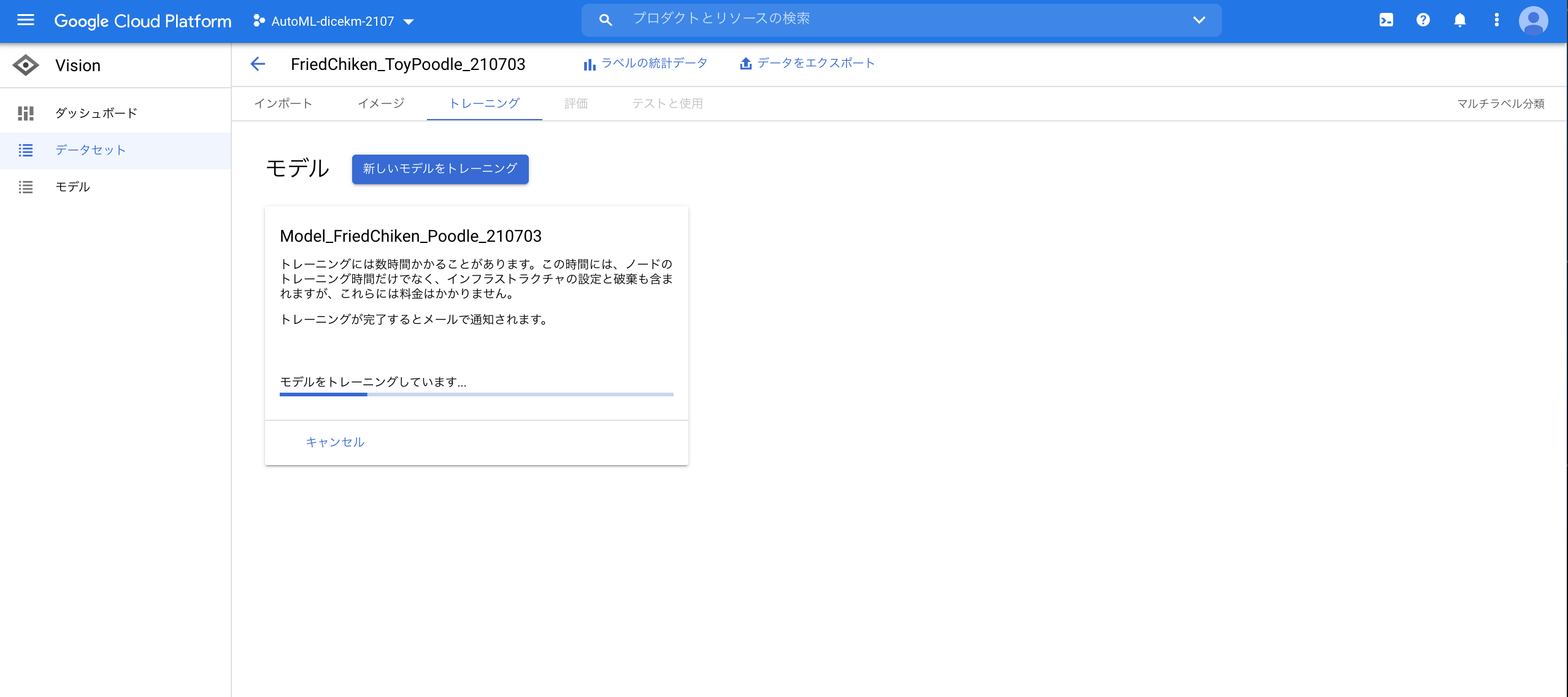Cancel training with キャンセル
1568x697 pixels.
[335, 442]
